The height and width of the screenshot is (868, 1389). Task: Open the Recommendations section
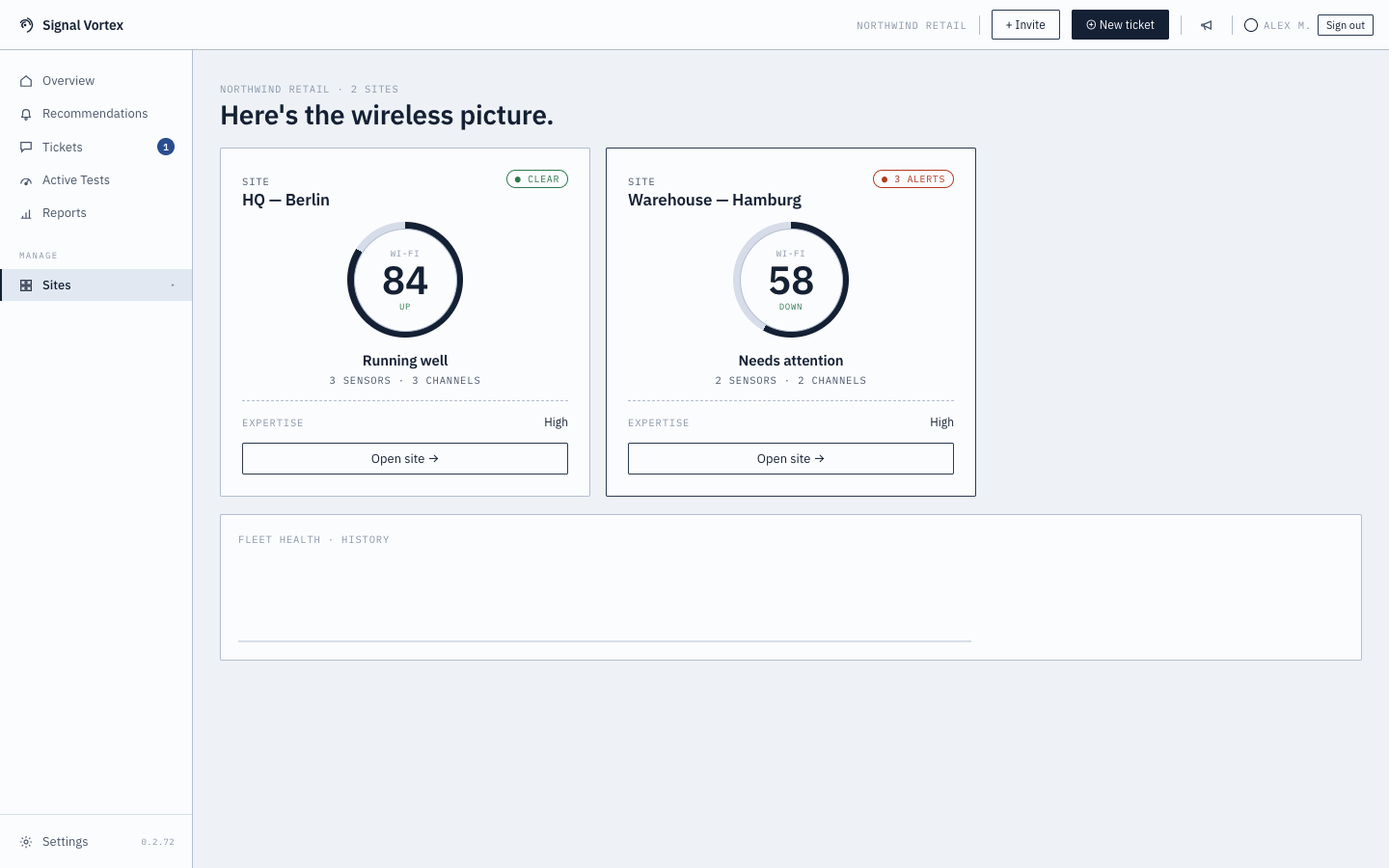95,114
